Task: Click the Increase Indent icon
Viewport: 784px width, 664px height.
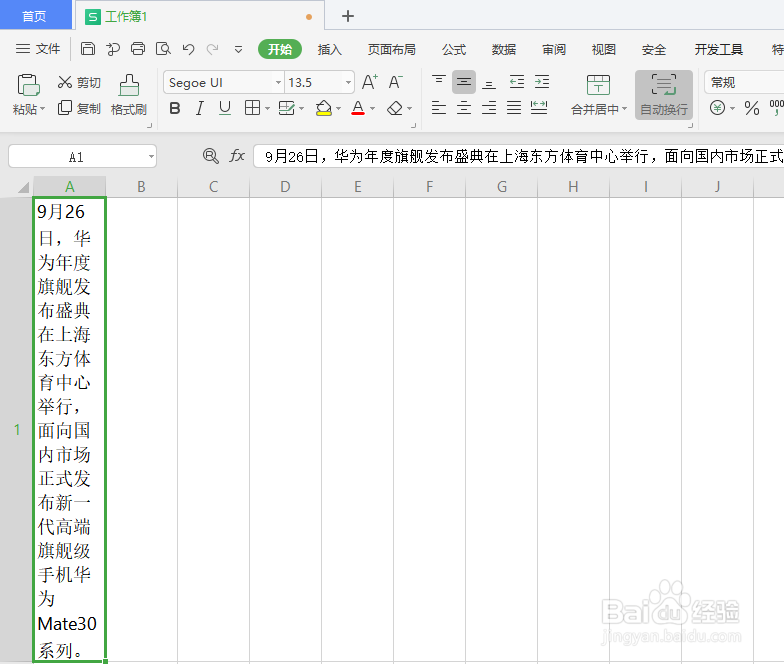Action: pyautogui.click(x=542, y=82)
